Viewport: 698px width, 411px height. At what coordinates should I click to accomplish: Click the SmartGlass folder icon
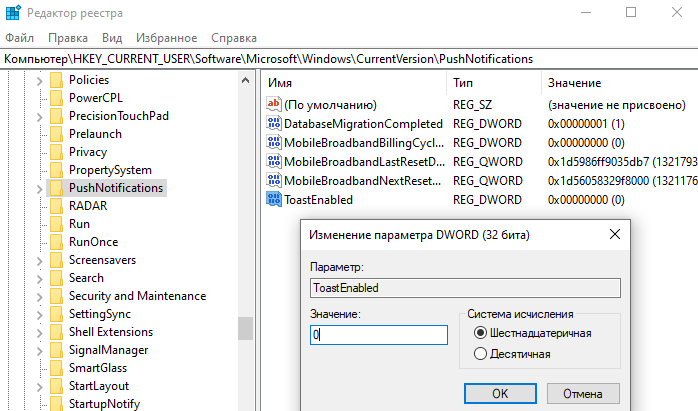(57, 368)
